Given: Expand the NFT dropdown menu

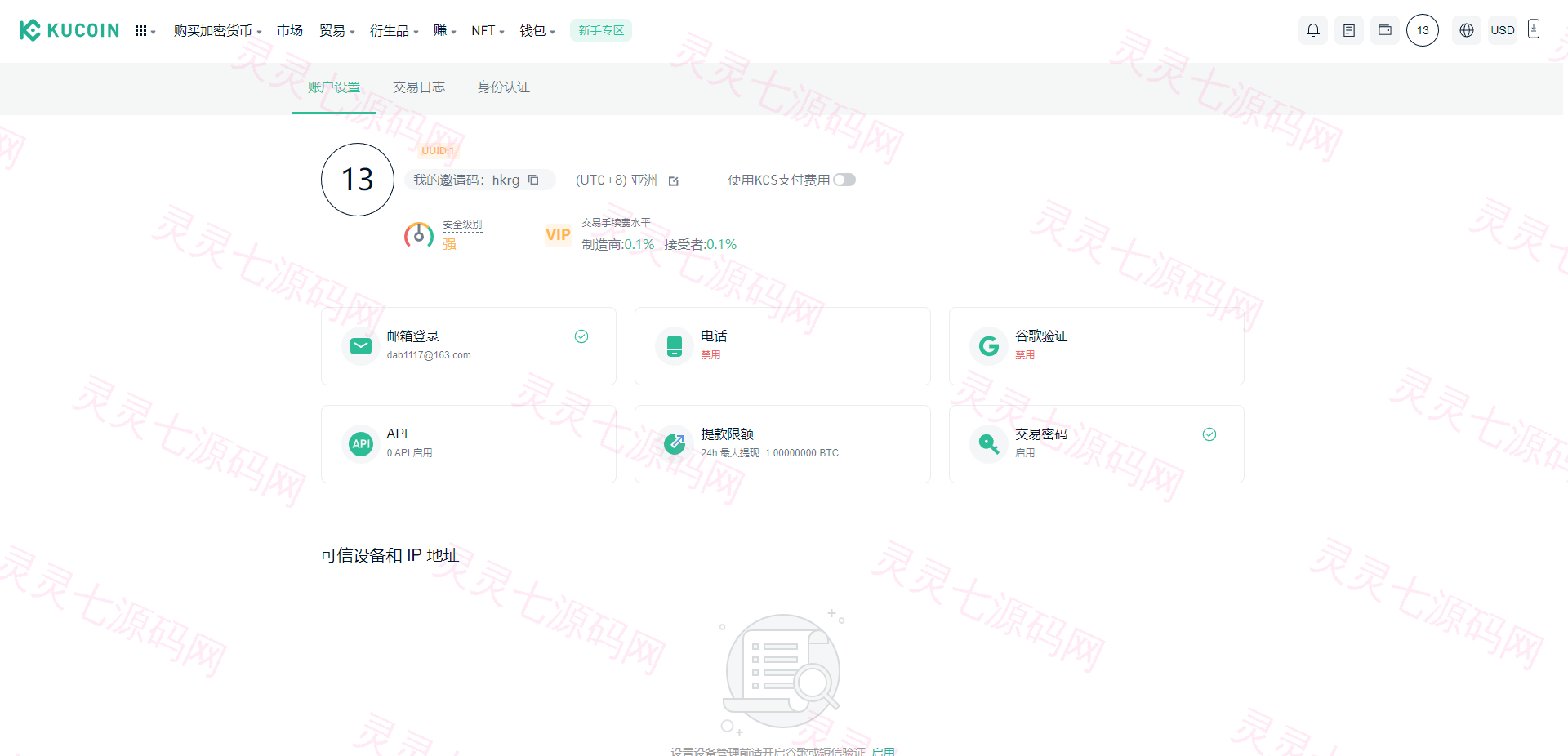Looking at the screenshot, I should [x=488, y=31].
